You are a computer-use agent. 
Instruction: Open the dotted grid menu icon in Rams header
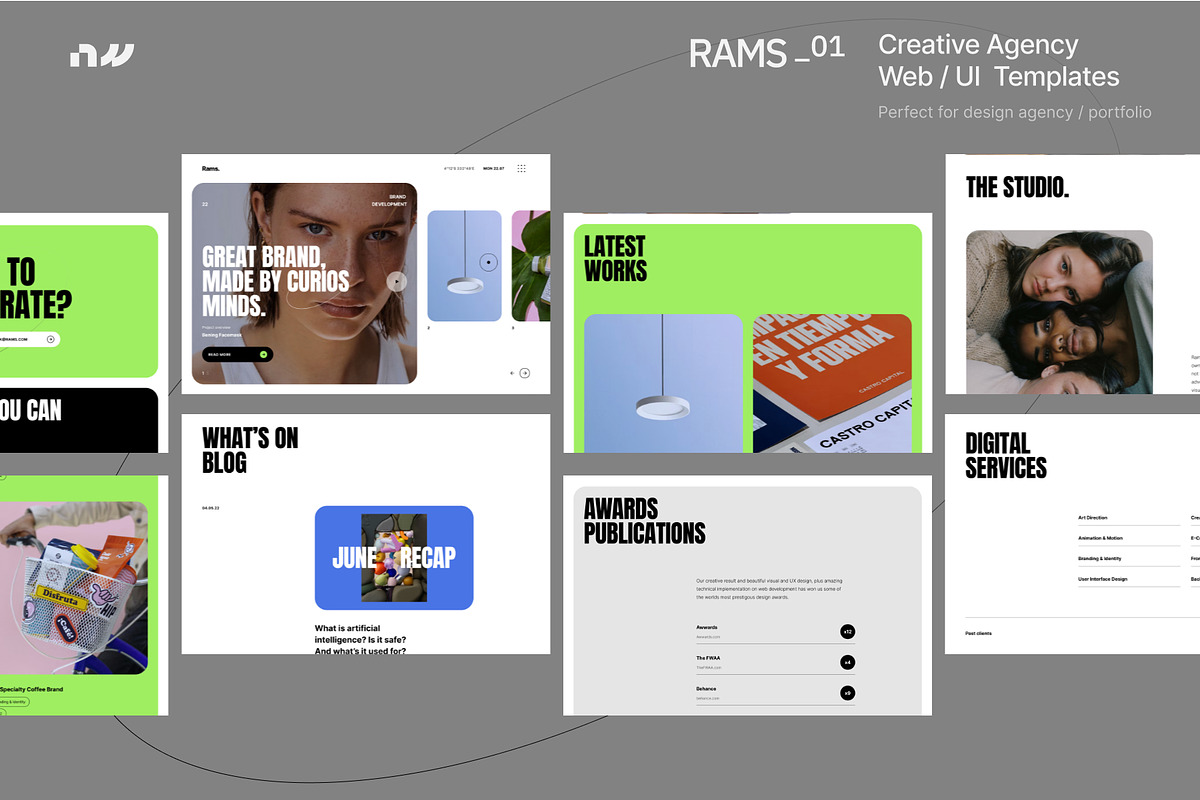521,168
